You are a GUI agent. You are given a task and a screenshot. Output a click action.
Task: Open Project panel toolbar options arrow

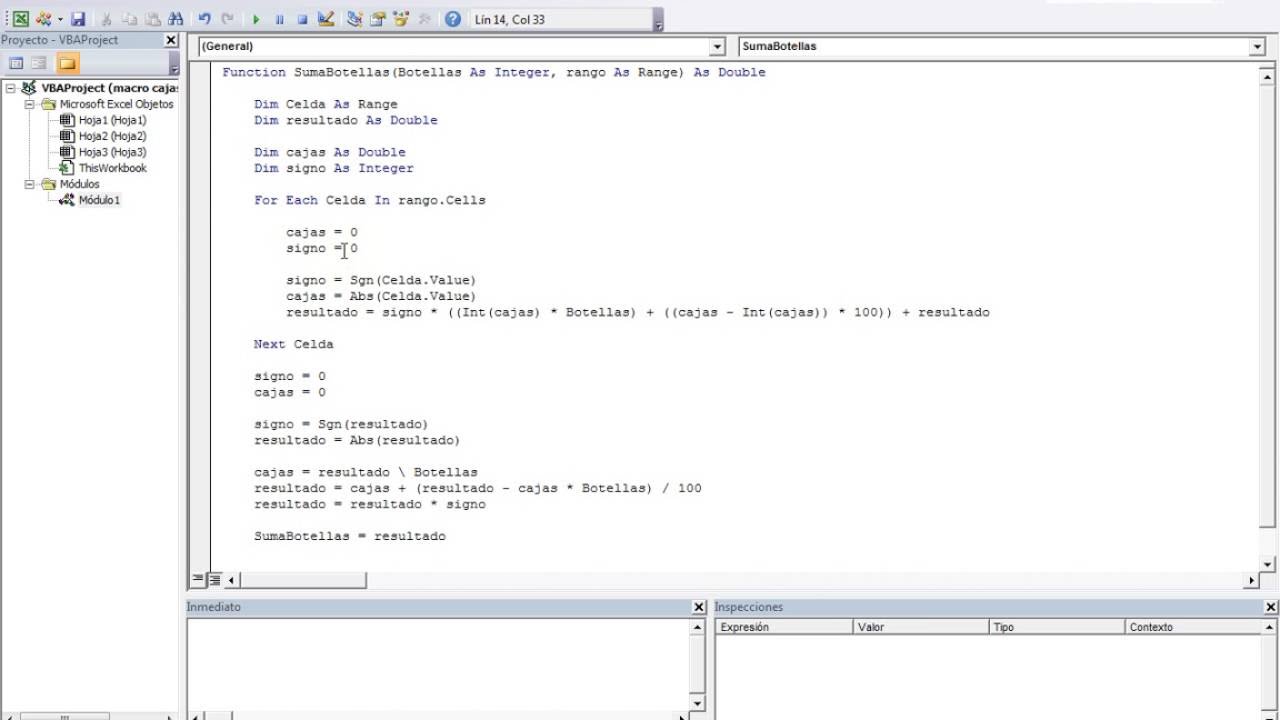point(174,64)
